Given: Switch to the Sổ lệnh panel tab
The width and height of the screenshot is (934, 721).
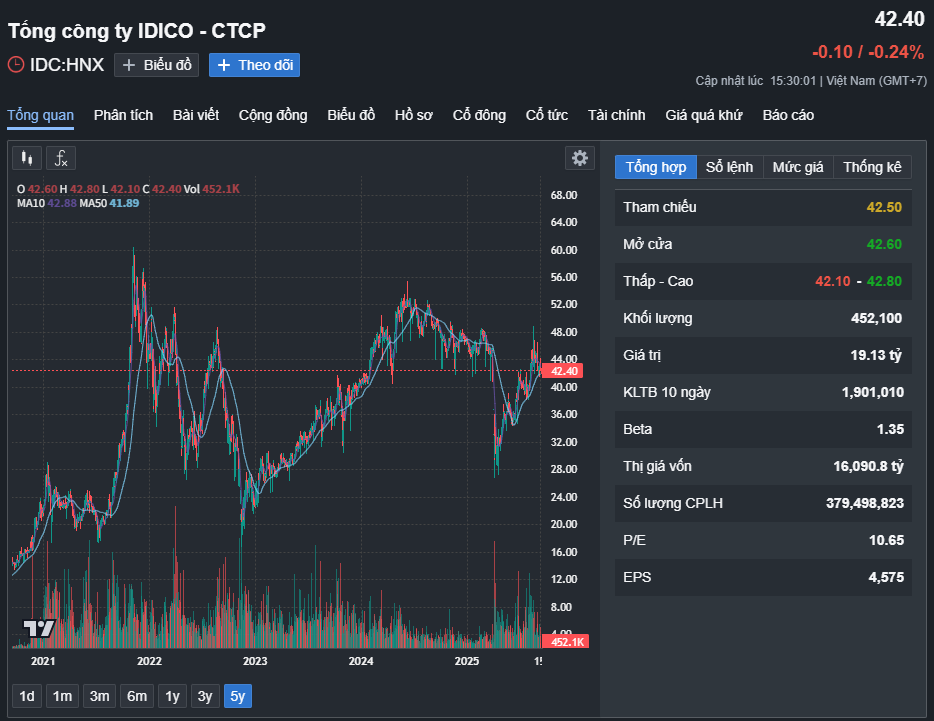Looking at the screenshot, I should tap(730, 167).
